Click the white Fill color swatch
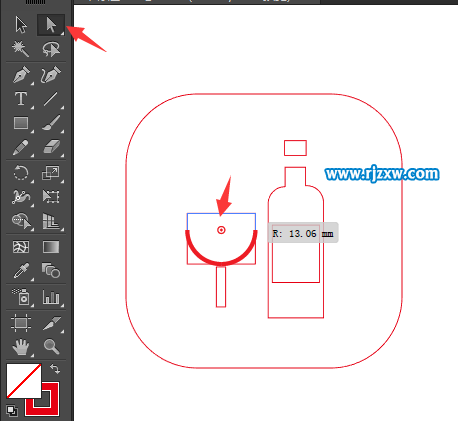The width and height of the screenshot is (458, 421). tap(24, 381)
